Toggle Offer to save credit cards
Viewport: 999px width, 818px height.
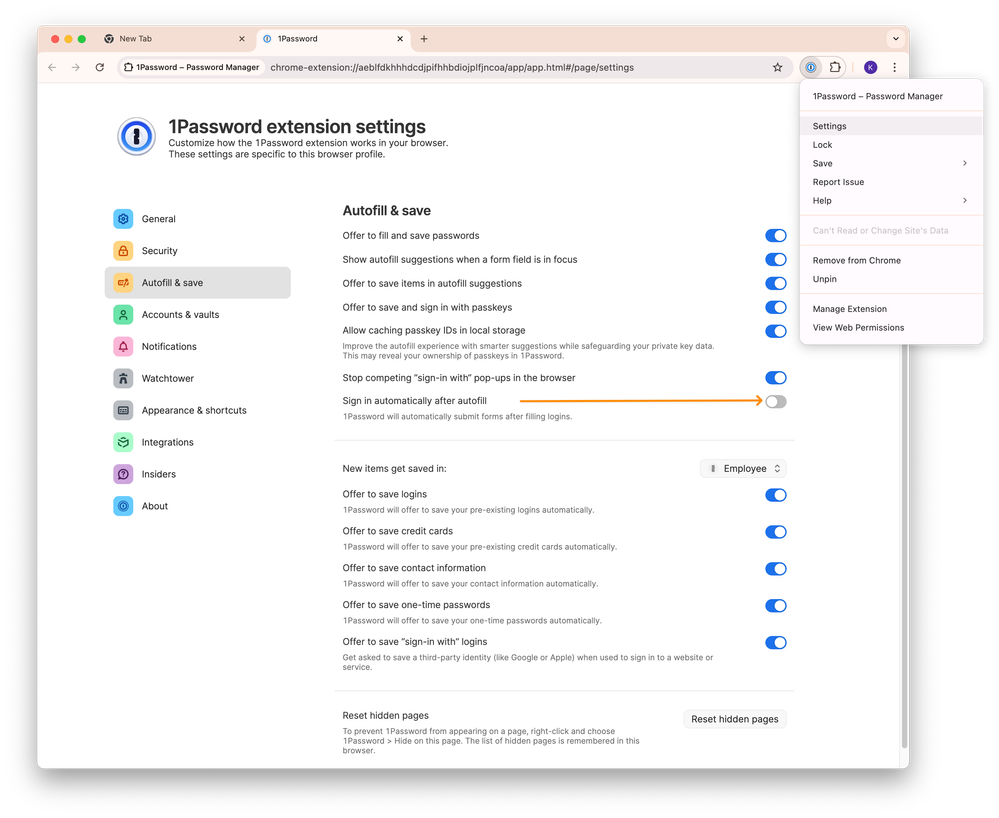click(x=775, y=532)
